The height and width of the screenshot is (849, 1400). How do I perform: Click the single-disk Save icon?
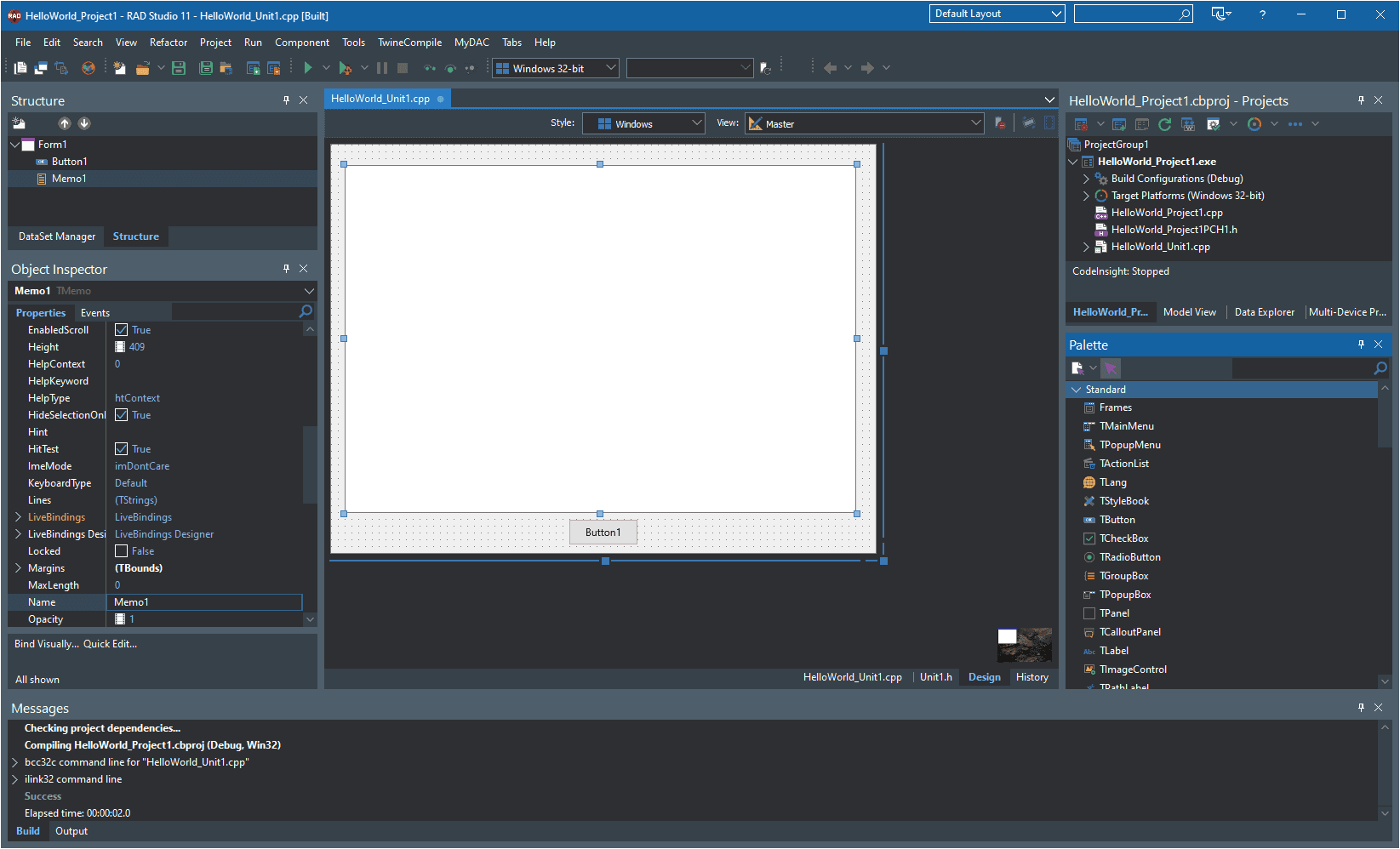coord(179,68)
